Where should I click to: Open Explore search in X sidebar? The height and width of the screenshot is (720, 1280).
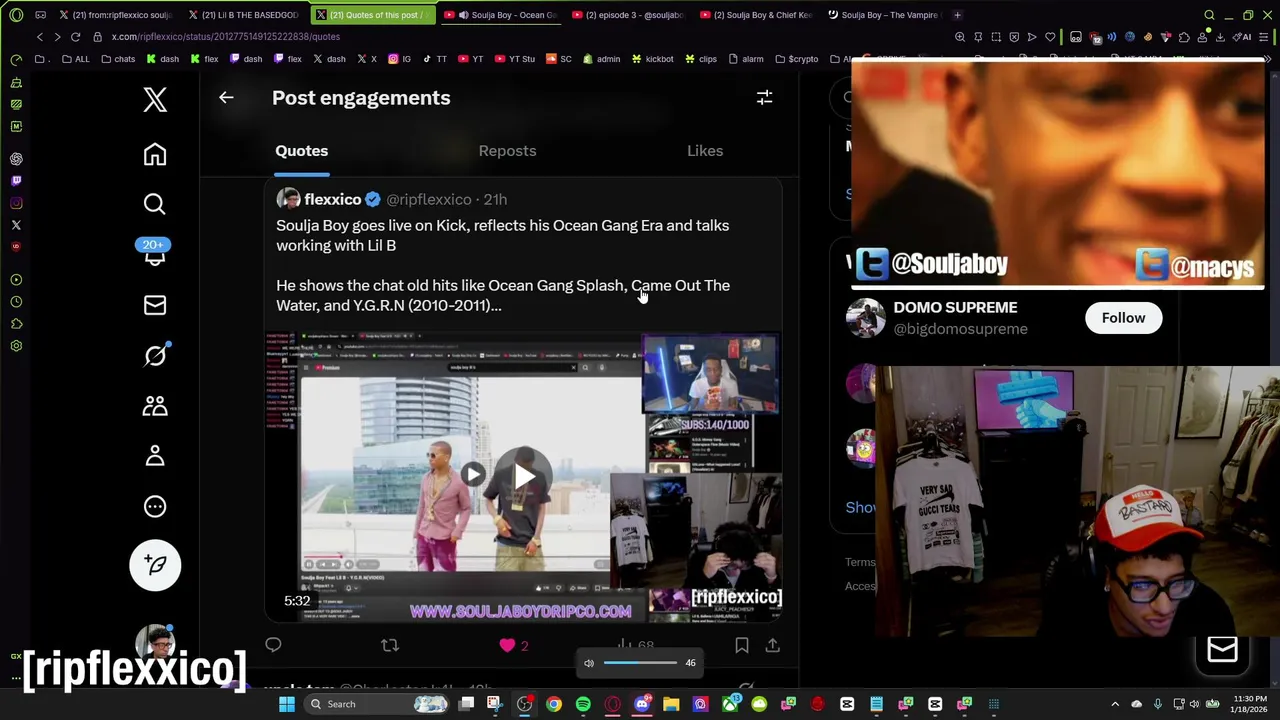[154, 204]
